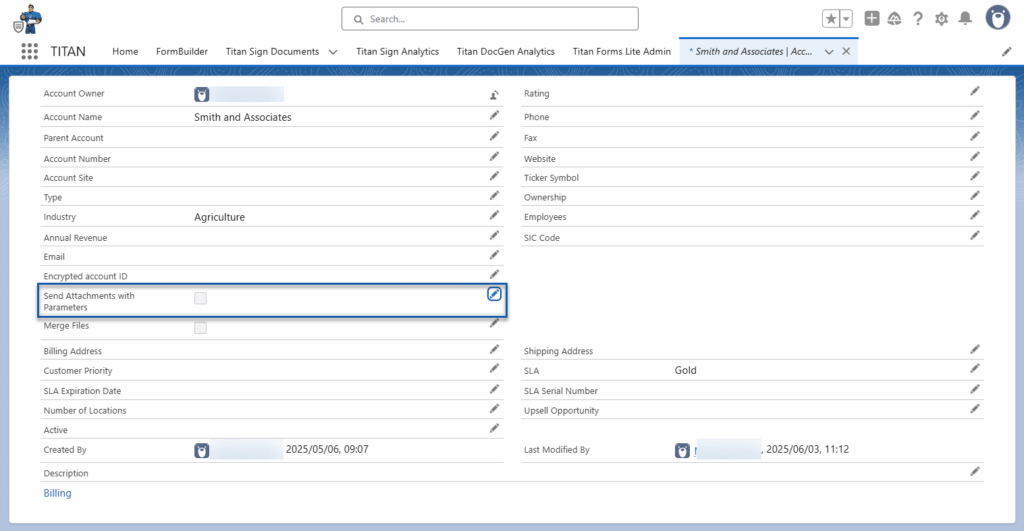Viewport: 1024px width, 531px height.
Task: Open the Titan DocGen Analytics tab
Action: pos(505,52)
